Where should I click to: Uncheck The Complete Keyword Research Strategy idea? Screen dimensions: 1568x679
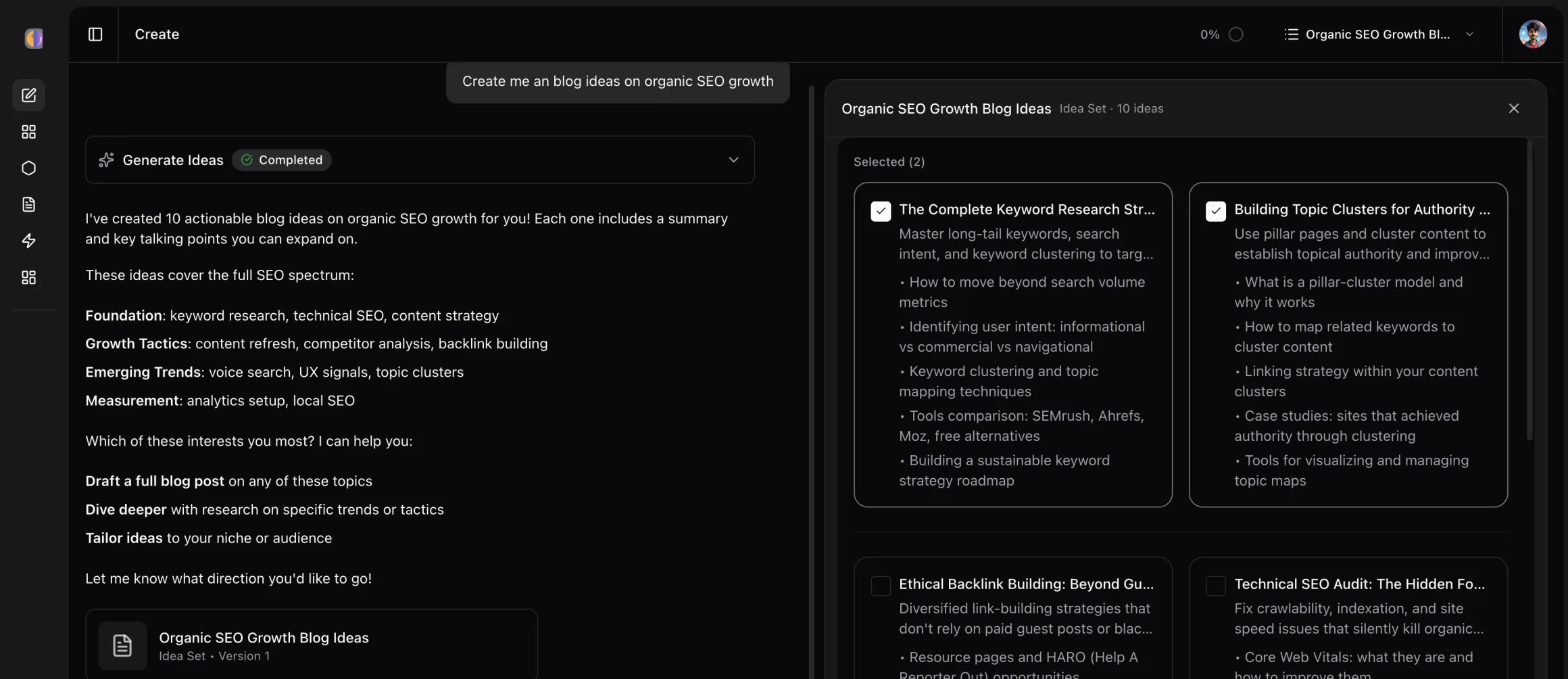[881, 211]
